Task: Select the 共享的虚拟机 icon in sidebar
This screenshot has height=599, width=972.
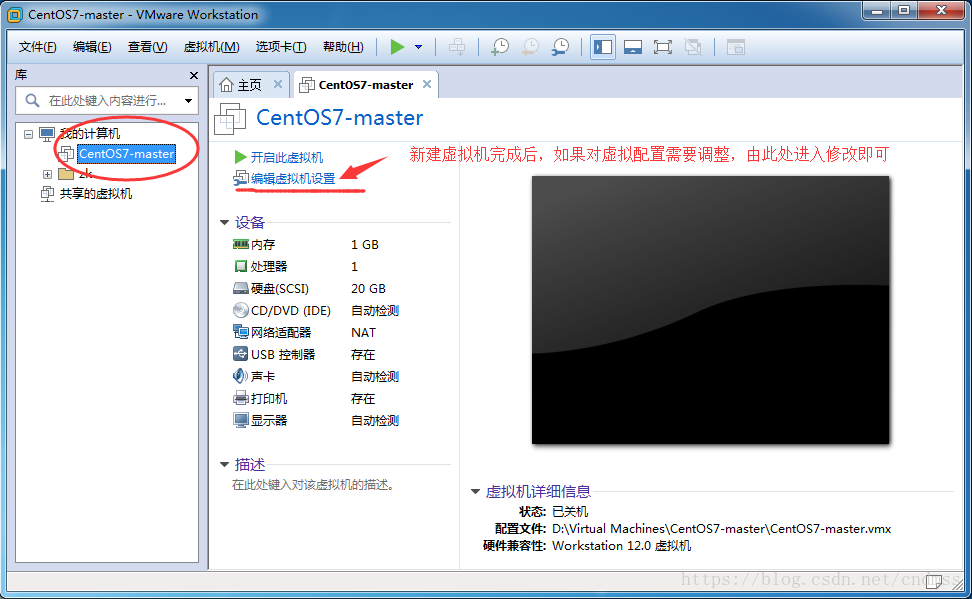Action: (48, 193)
